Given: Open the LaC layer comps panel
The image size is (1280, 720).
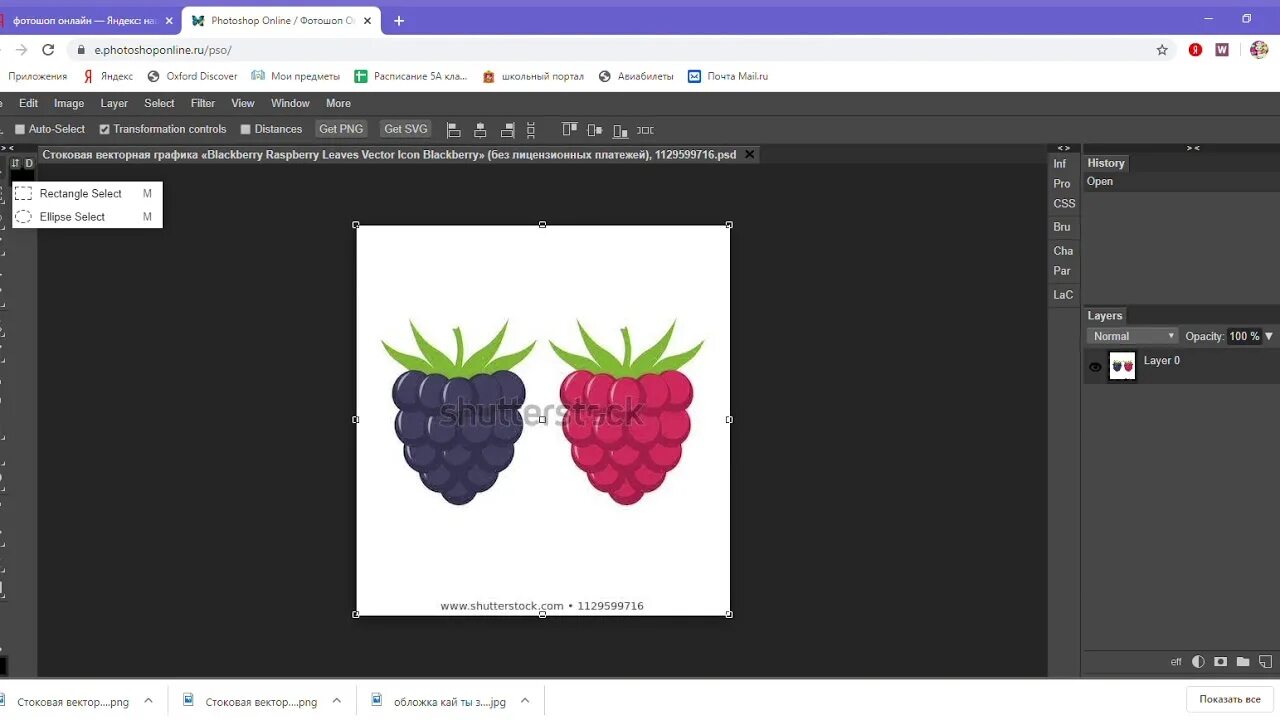Looking at the screenshot, I should pyautogui.click(x=1063, y=295).
